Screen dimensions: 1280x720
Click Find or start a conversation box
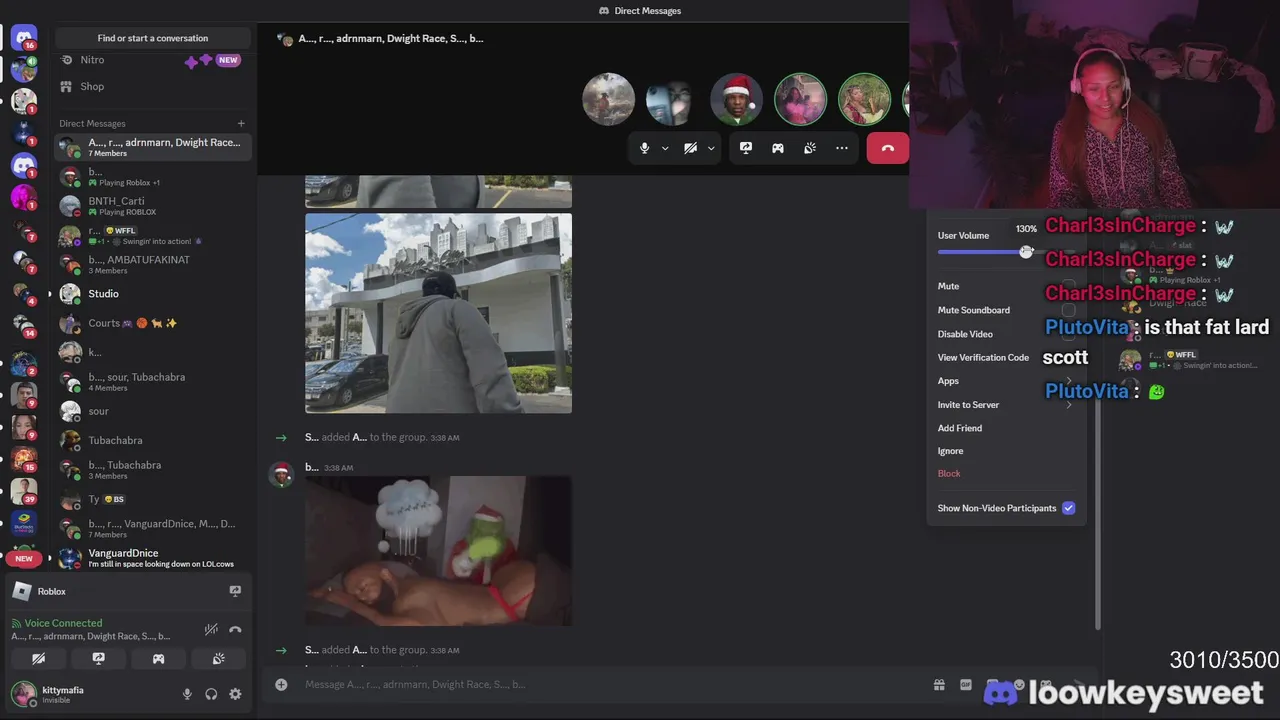153,38
